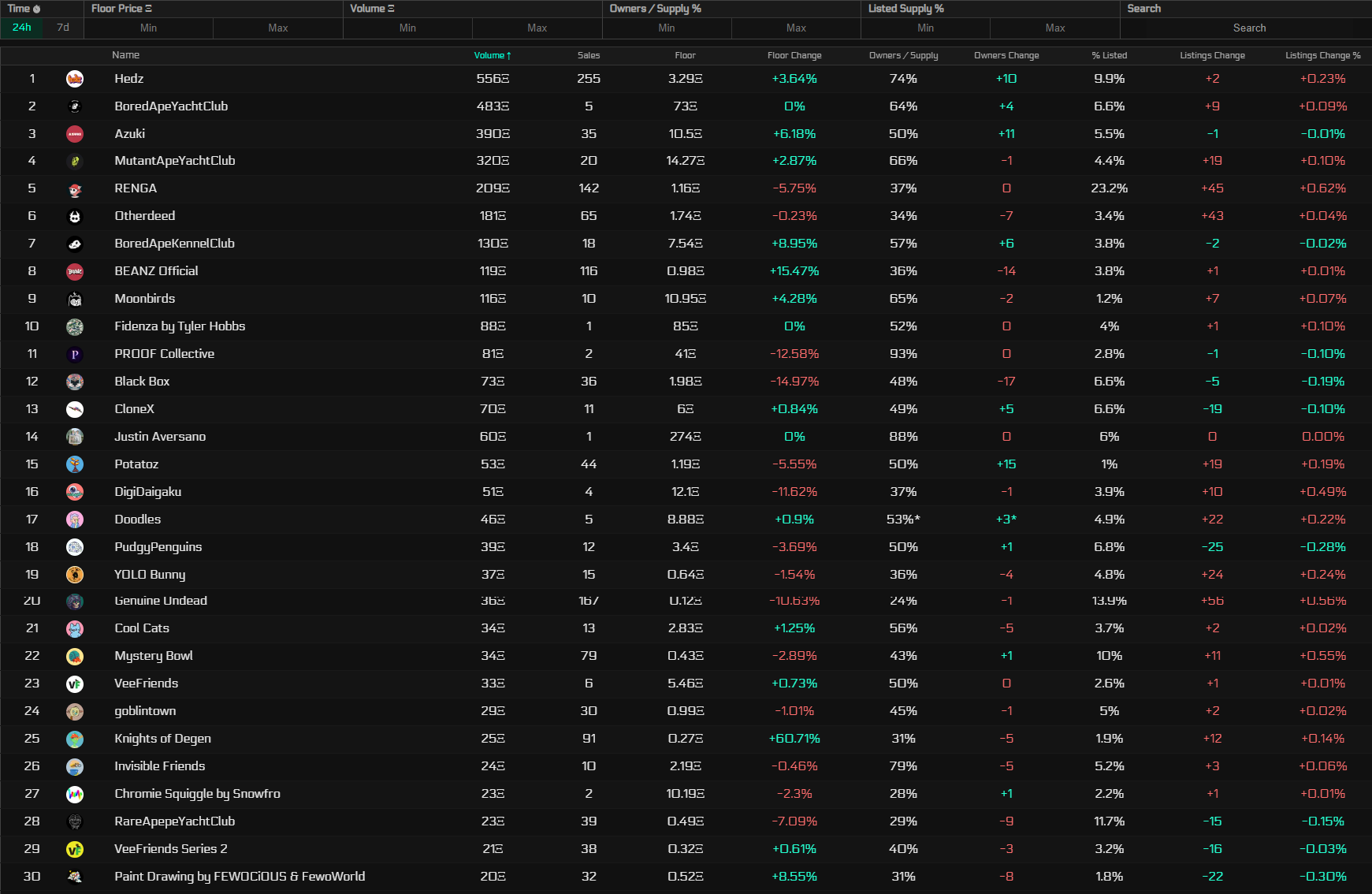Click the VeeFriends logo icon
Image resolution: width=1372 pixels, height=894 pixels.
pyautogui.click(x=75, y=684)
